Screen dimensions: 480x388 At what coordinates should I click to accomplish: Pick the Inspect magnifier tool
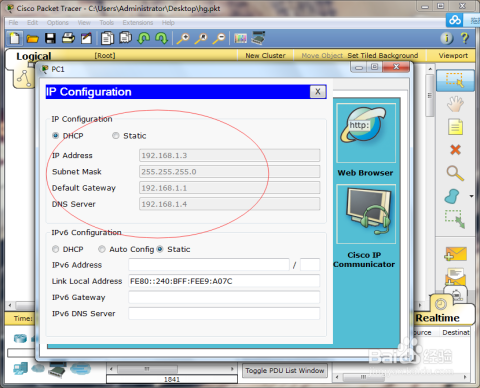click(455, 173)
